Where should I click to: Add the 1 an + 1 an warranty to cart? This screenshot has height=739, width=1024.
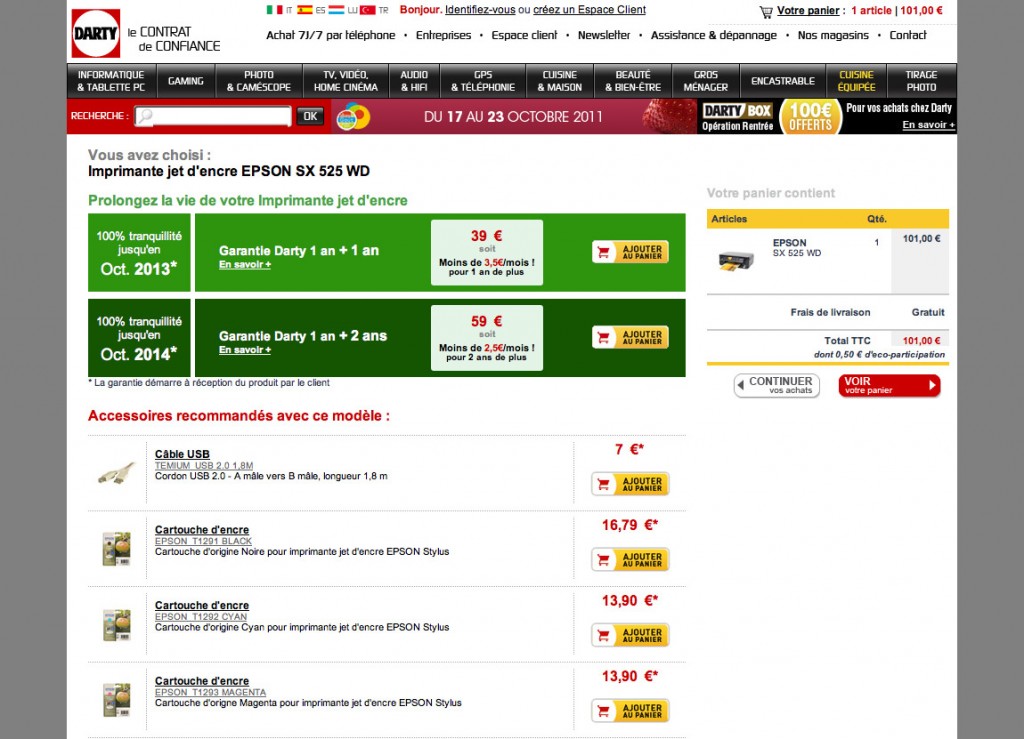[630, 252]
